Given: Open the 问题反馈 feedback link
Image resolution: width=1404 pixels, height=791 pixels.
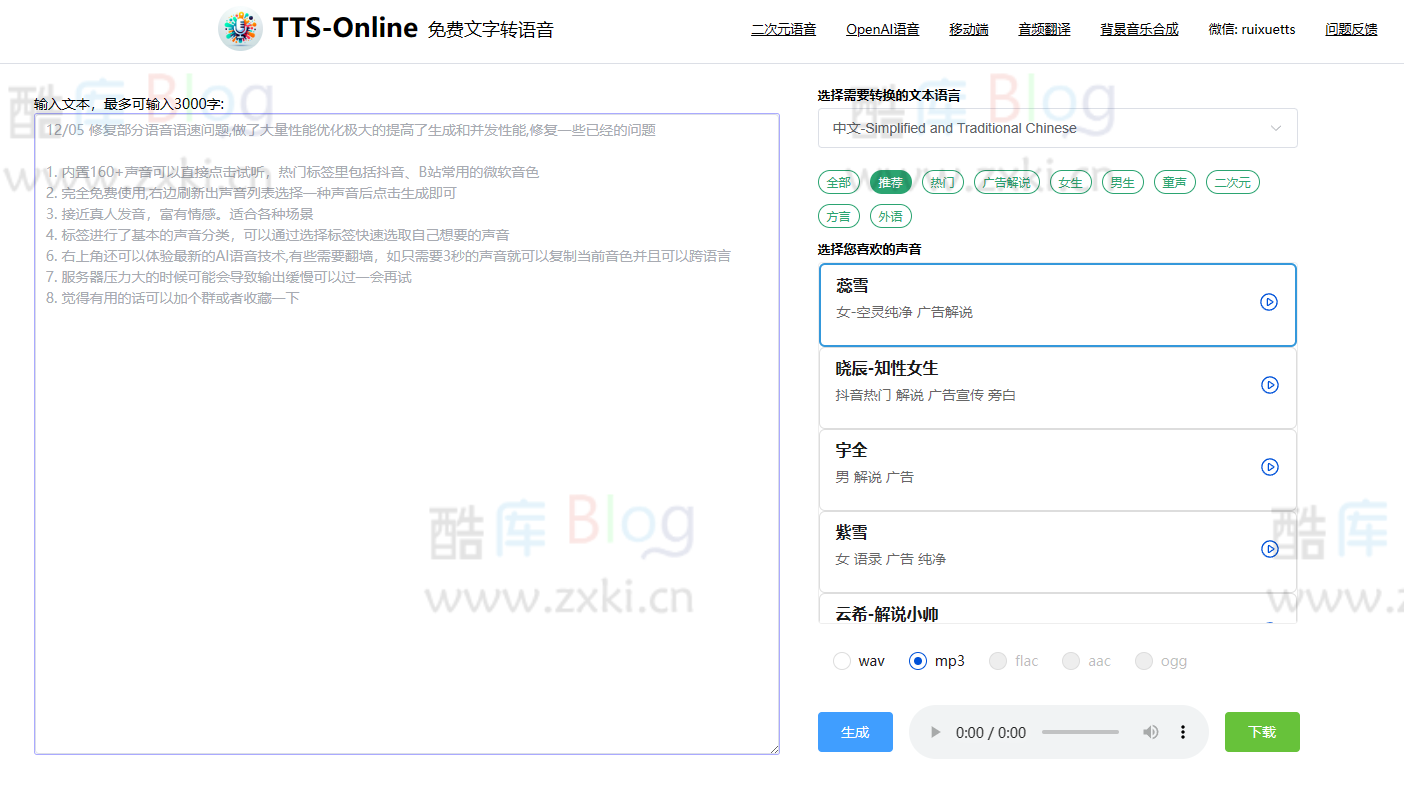Looking at the screenshot, I should [1351, 30].
